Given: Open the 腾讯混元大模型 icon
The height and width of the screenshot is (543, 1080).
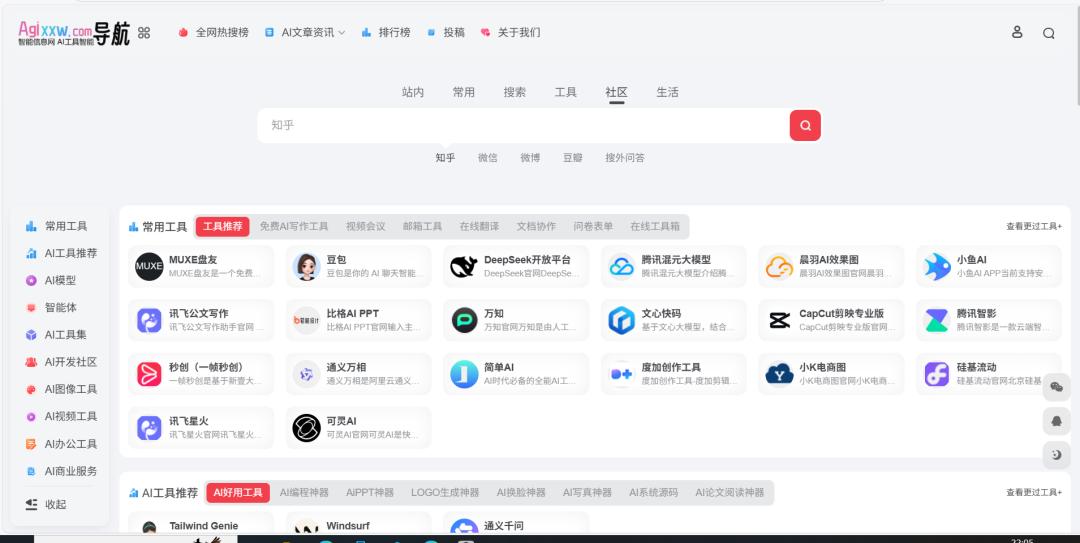Looking at the screenshot, I should (621, 267).
